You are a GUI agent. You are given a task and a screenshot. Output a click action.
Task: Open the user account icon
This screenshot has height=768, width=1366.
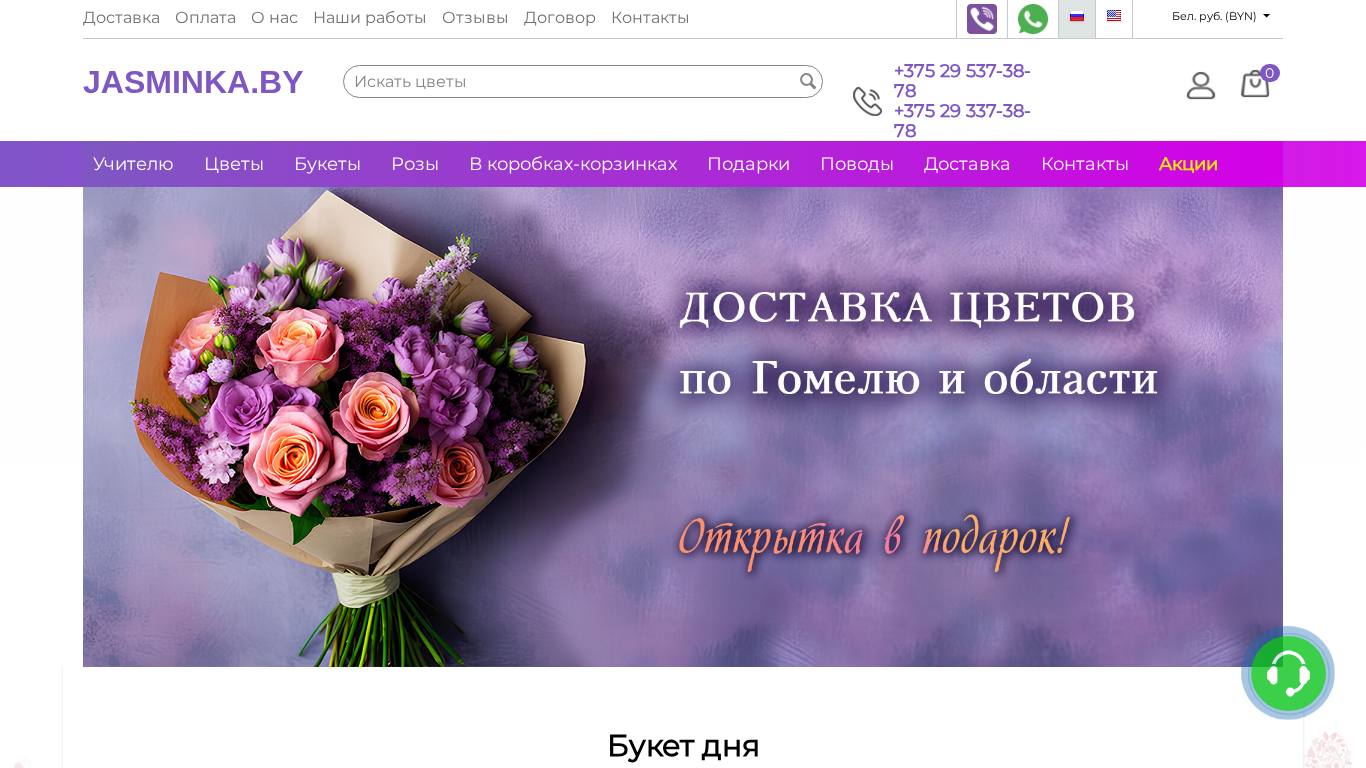pyautogui.click(x=1201, y=85)
